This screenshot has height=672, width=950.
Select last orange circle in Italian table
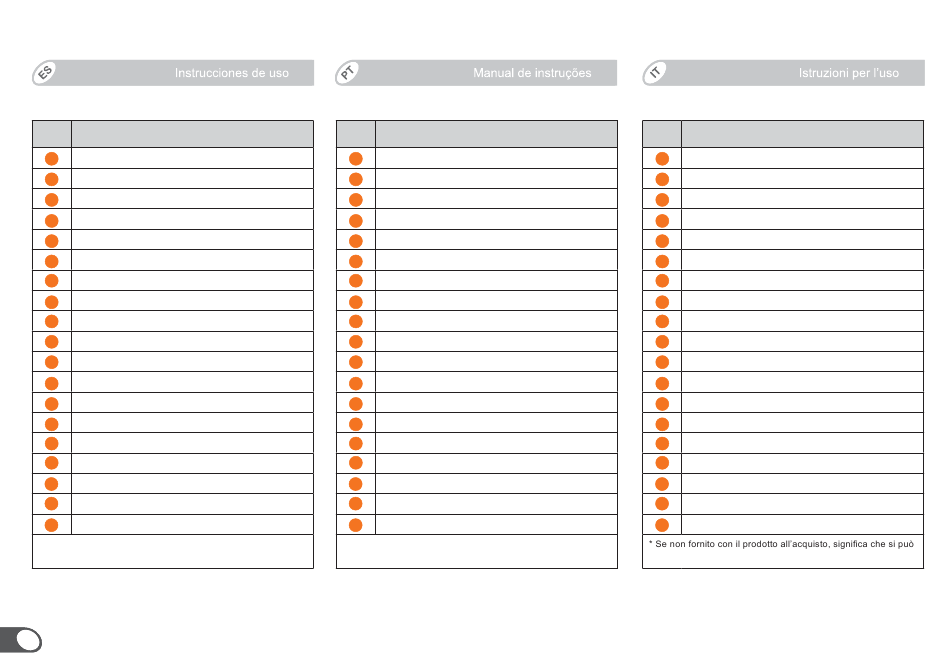click(x=662, y=525)
